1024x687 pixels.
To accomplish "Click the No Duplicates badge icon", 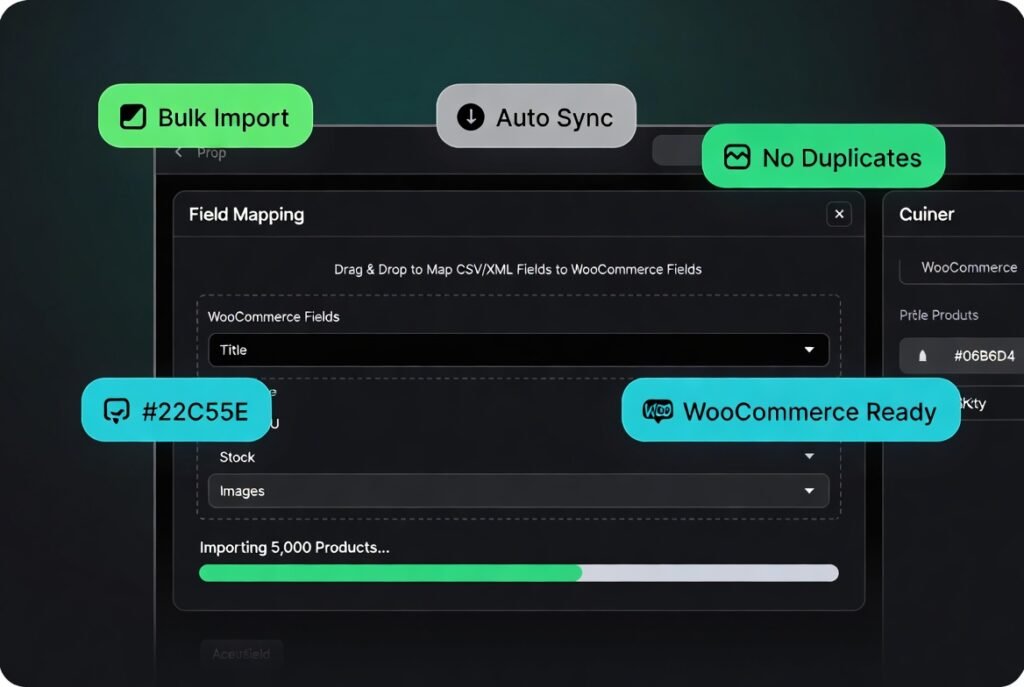I will click(737, 157).
